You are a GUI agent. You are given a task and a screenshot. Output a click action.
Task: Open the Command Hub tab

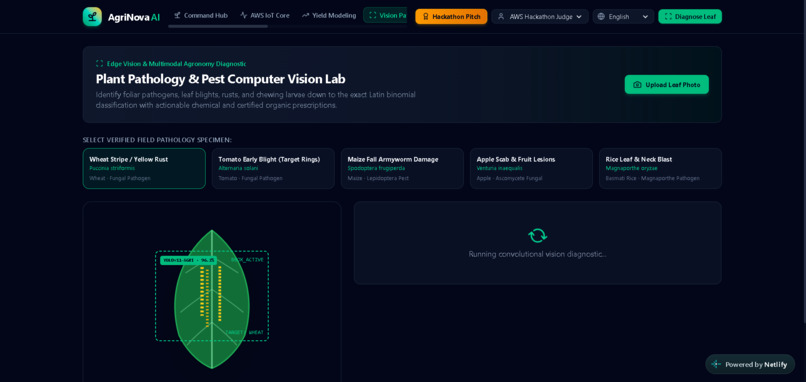click(201, 15)
